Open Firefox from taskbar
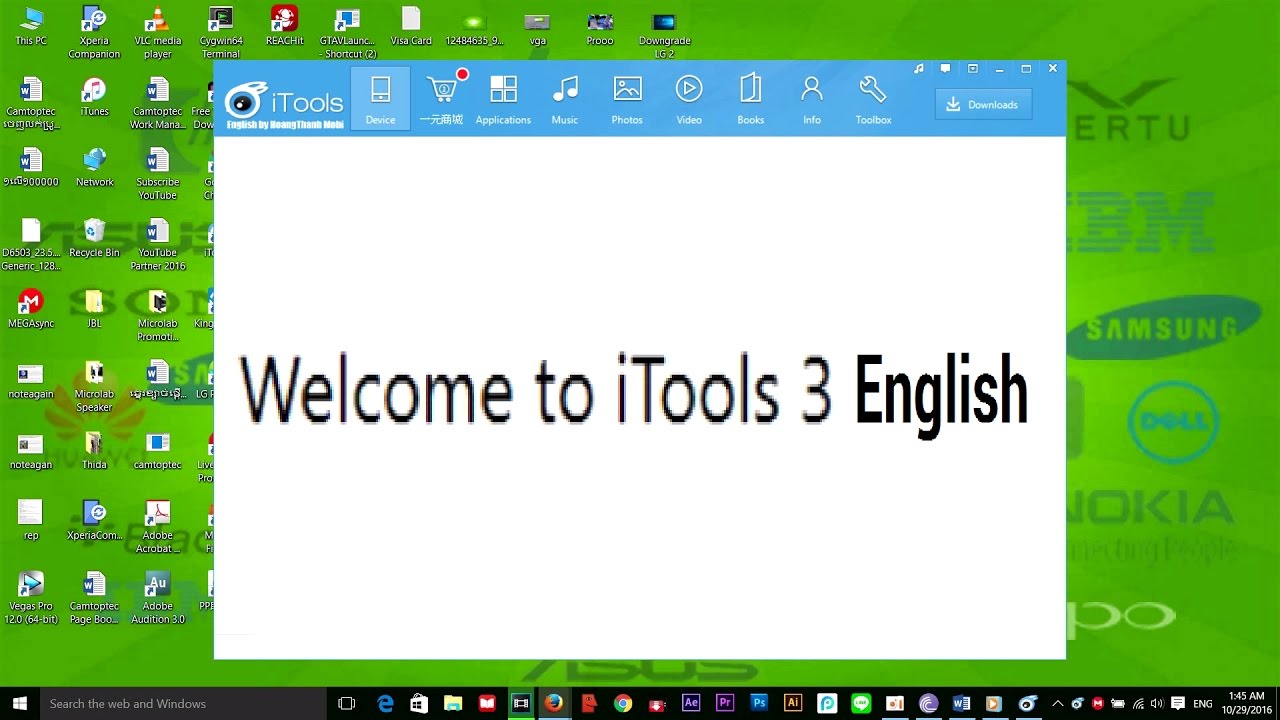 pyautogui.click(x=554, y=703)
